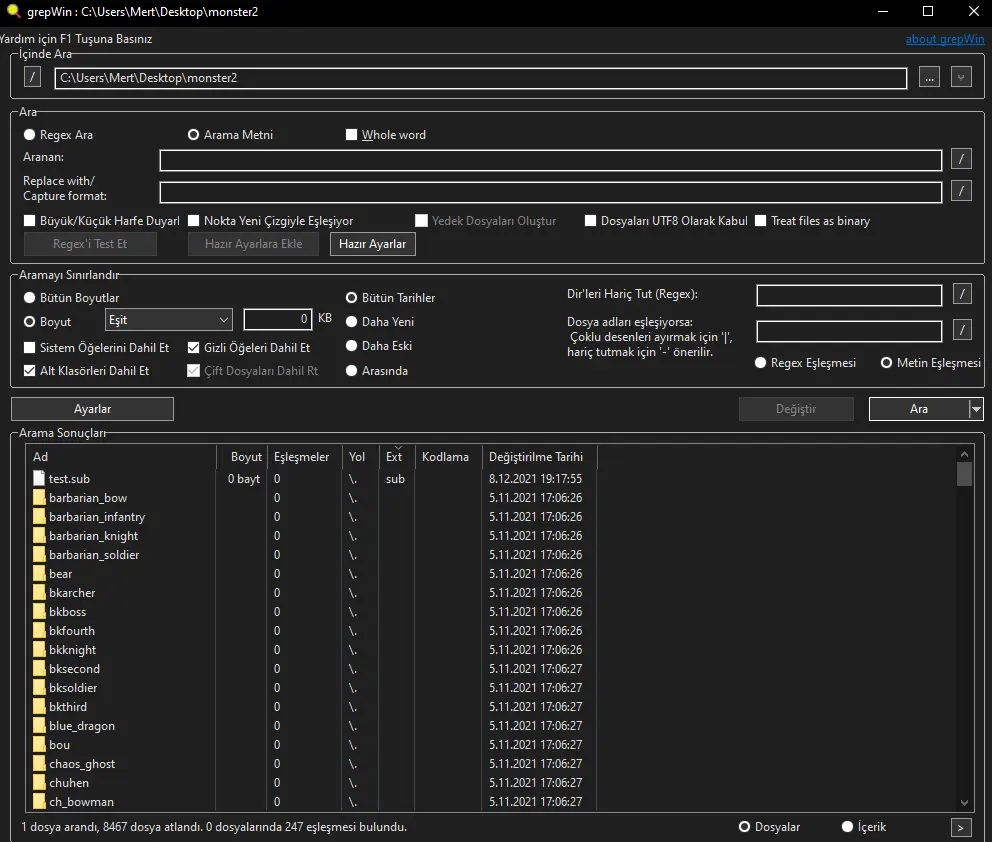The image size is (992, 842).
Task: Click slash button beside Replace with field
Action: pos(961,191)
